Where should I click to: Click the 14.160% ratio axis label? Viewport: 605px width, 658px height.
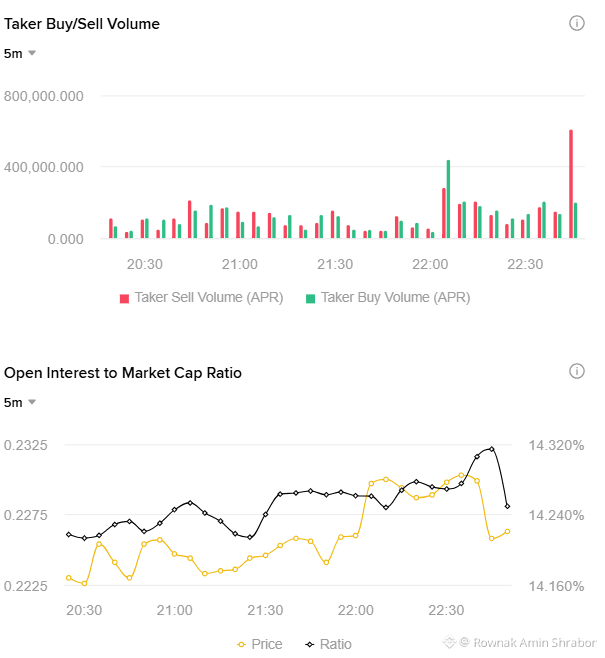[556, 586]
